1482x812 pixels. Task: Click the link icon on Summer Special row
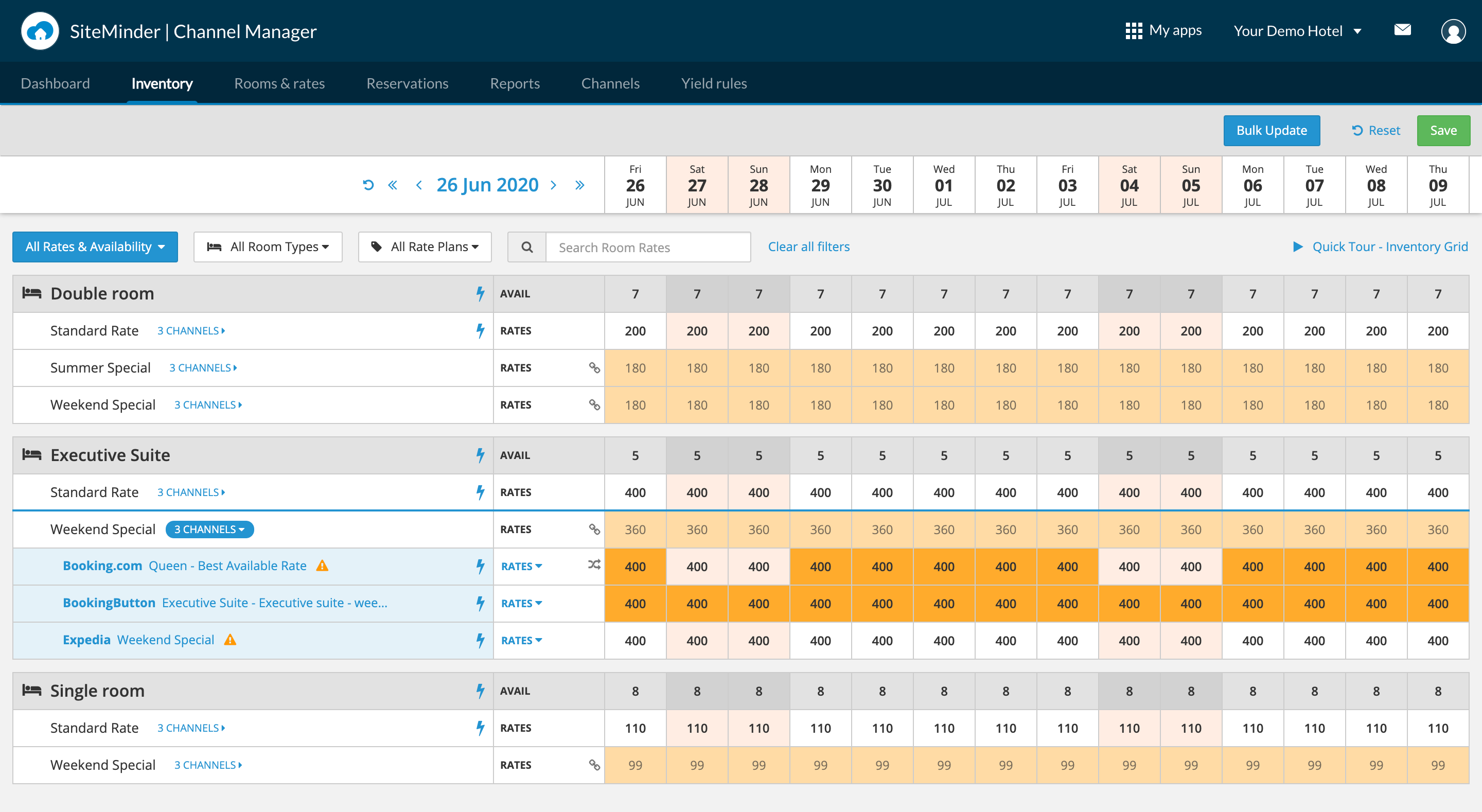(594, 368)
